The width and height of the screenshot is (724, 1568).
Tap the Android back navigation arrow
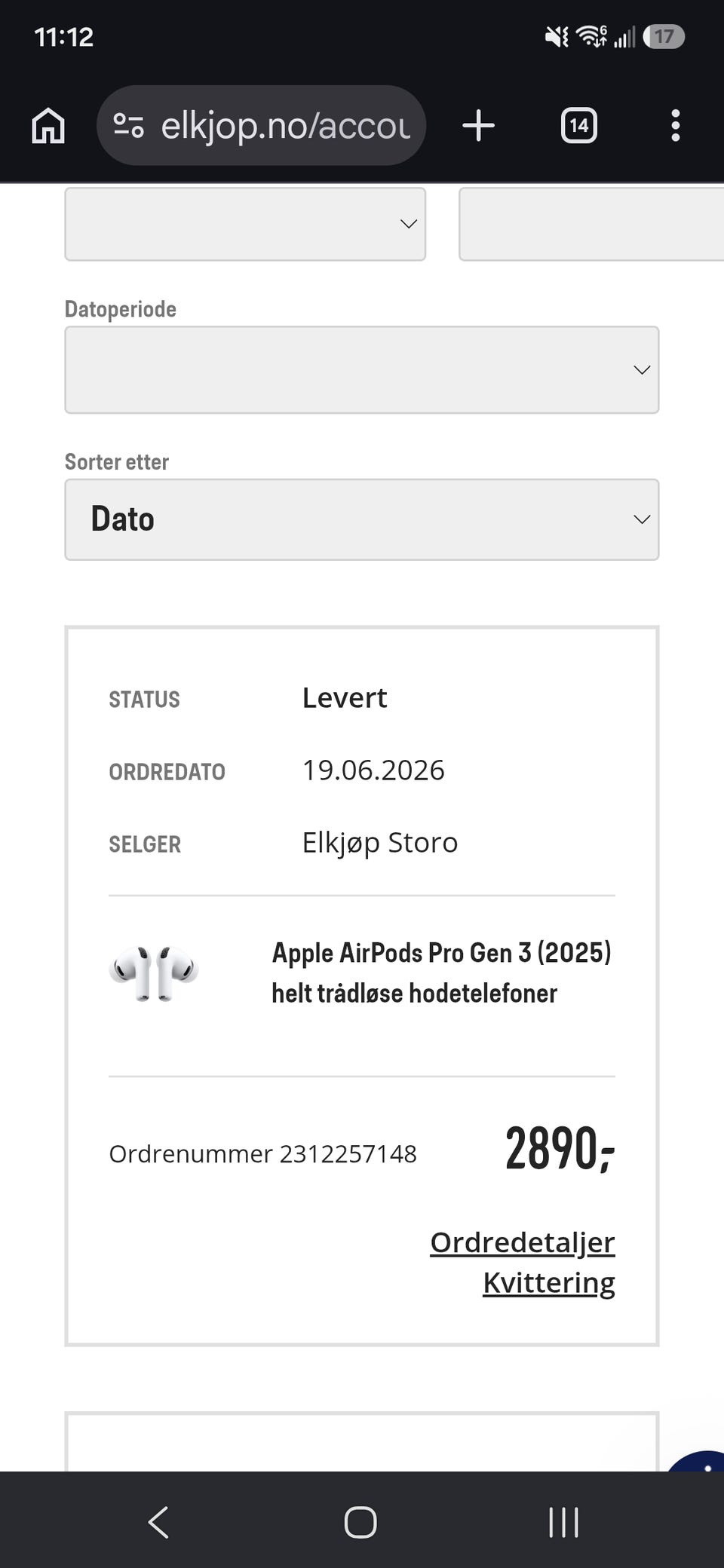click(158, 1522)
